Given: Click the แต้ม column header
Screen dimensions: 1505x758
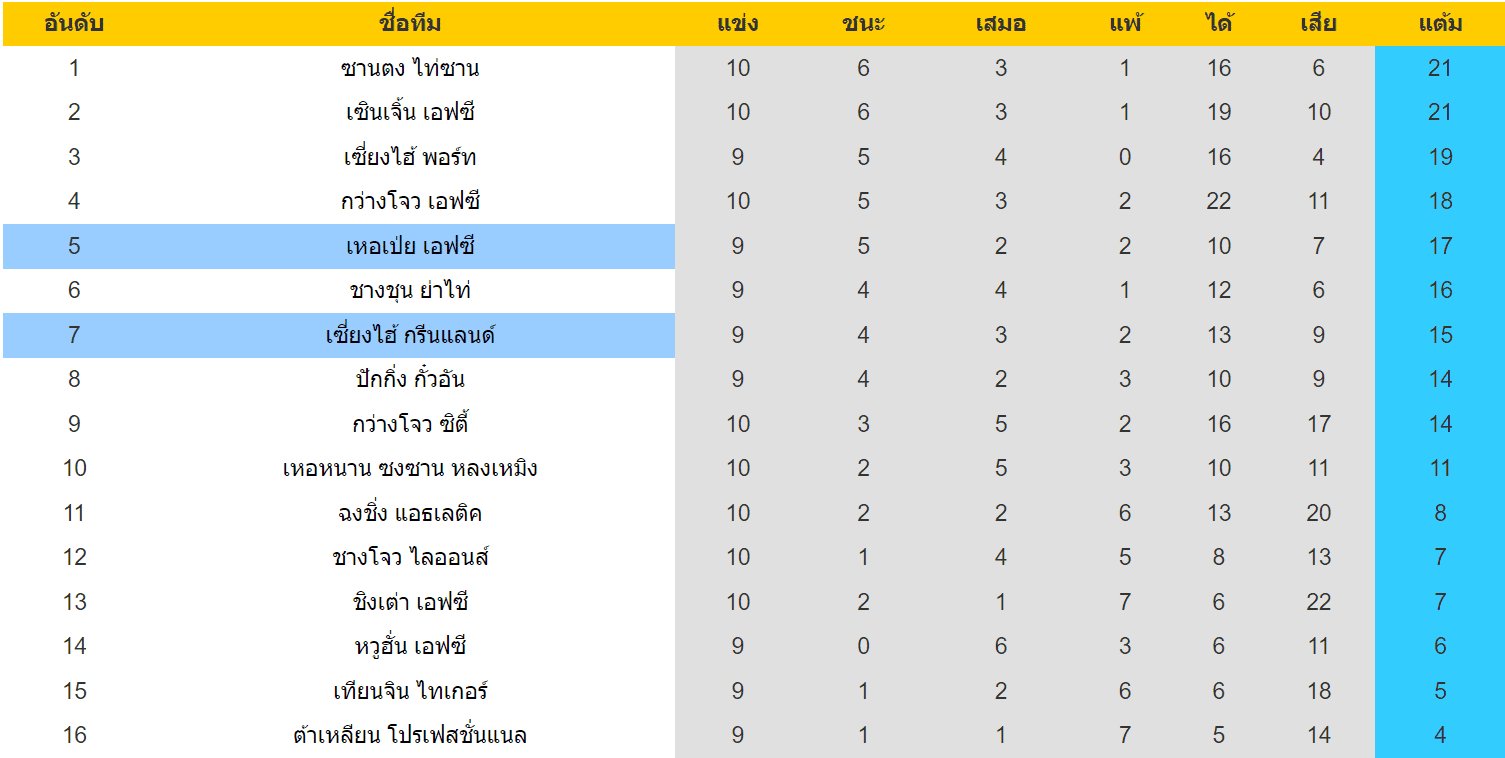Looking at the screenshot, I should click(1440, 24).
